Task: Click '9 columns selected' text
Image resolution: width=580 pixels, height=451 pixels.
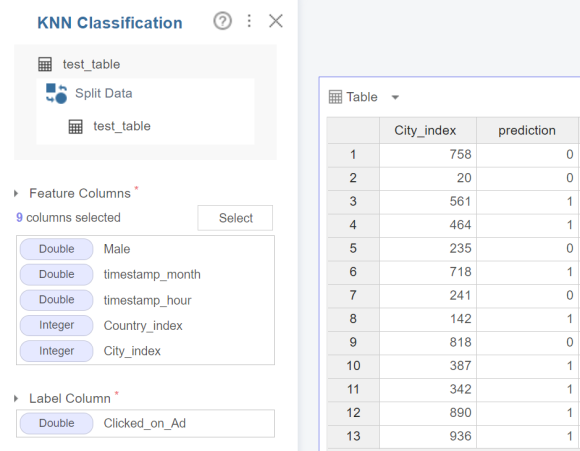Action: coord(68,218)
